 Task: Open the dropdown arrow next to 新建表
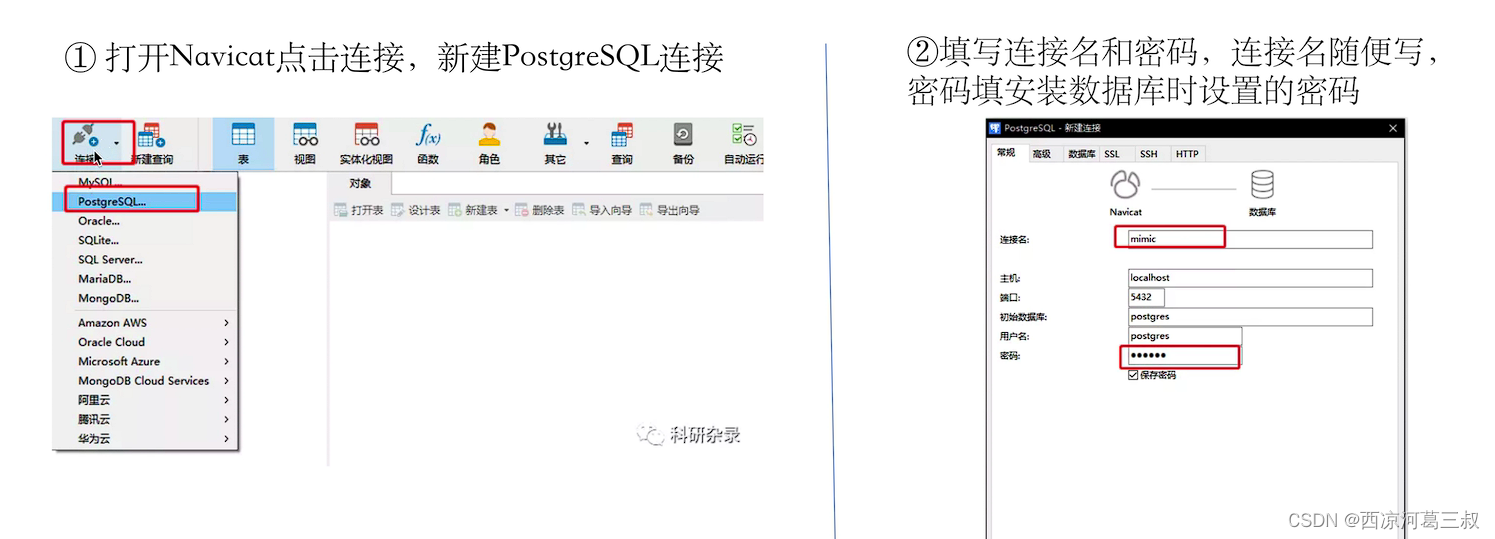pos(506,210)
